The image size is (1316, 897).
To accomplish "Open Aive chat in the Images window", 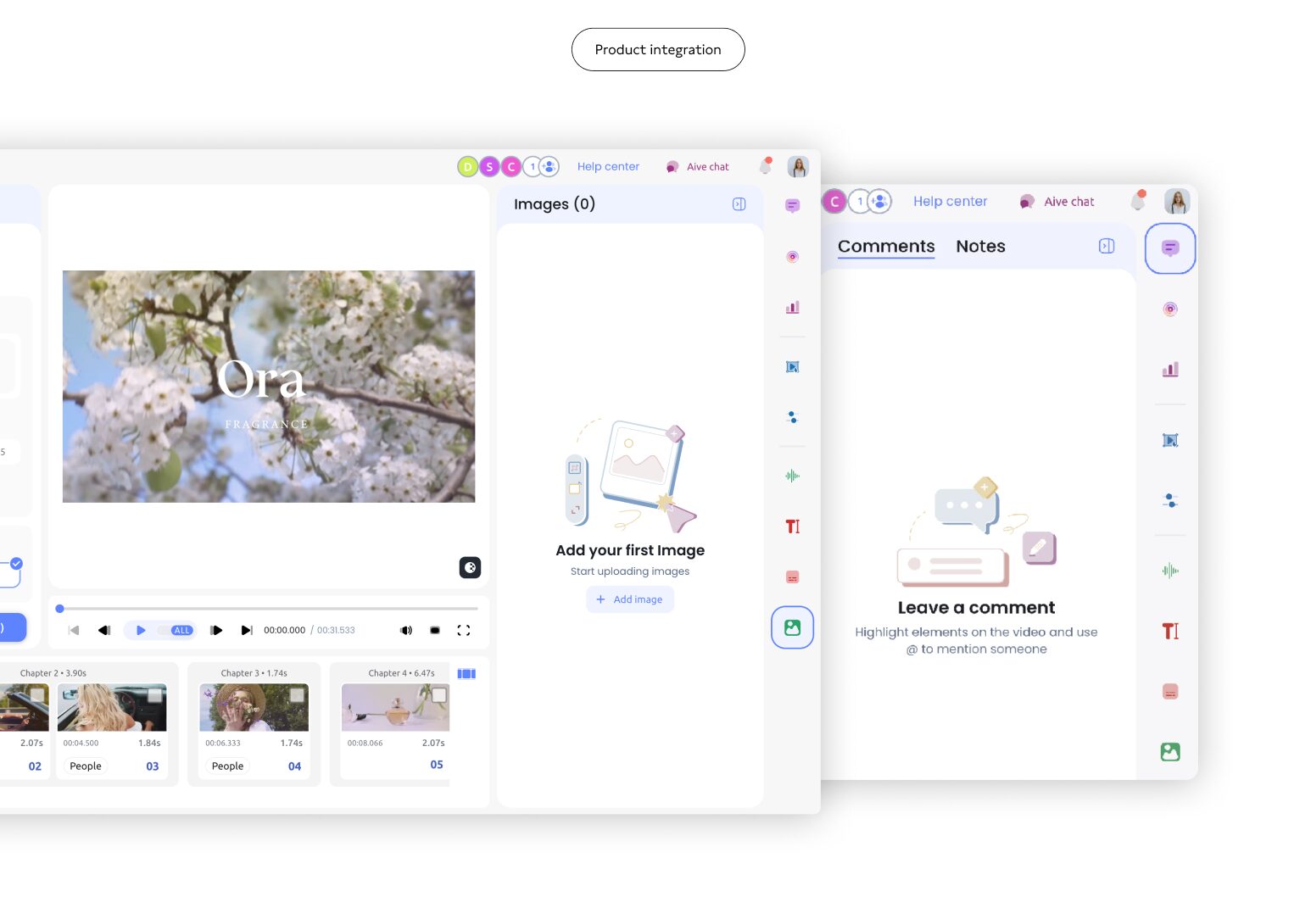I will (698, 167).
